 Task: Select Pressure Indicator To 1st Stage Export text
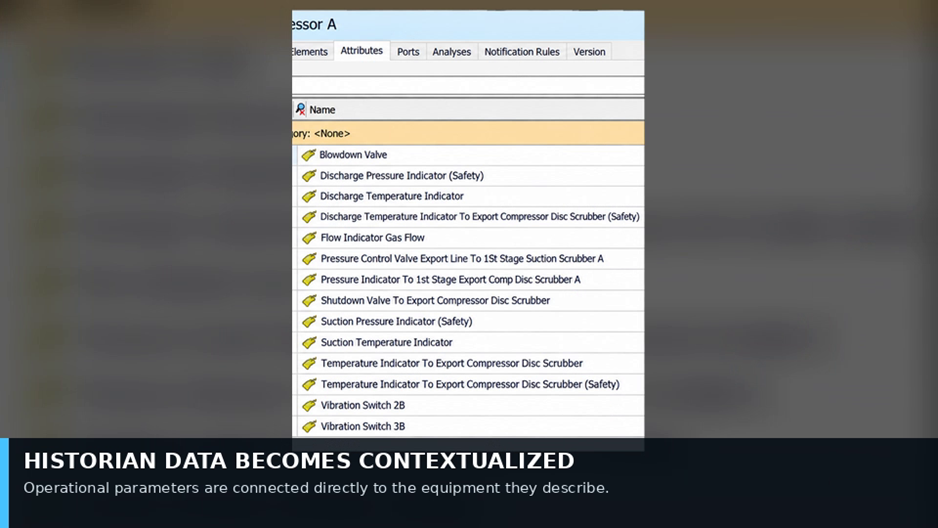point(450,280)
